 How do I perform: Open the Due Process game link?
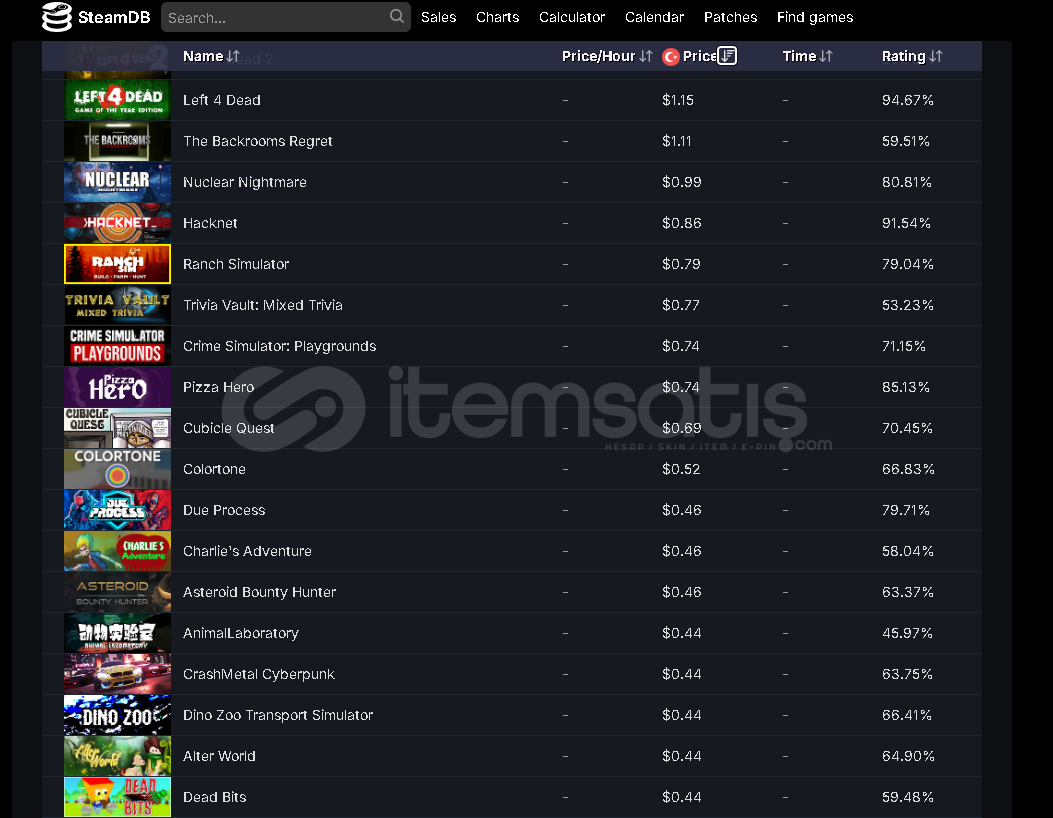pyautogui.click(x=224, y=510)
